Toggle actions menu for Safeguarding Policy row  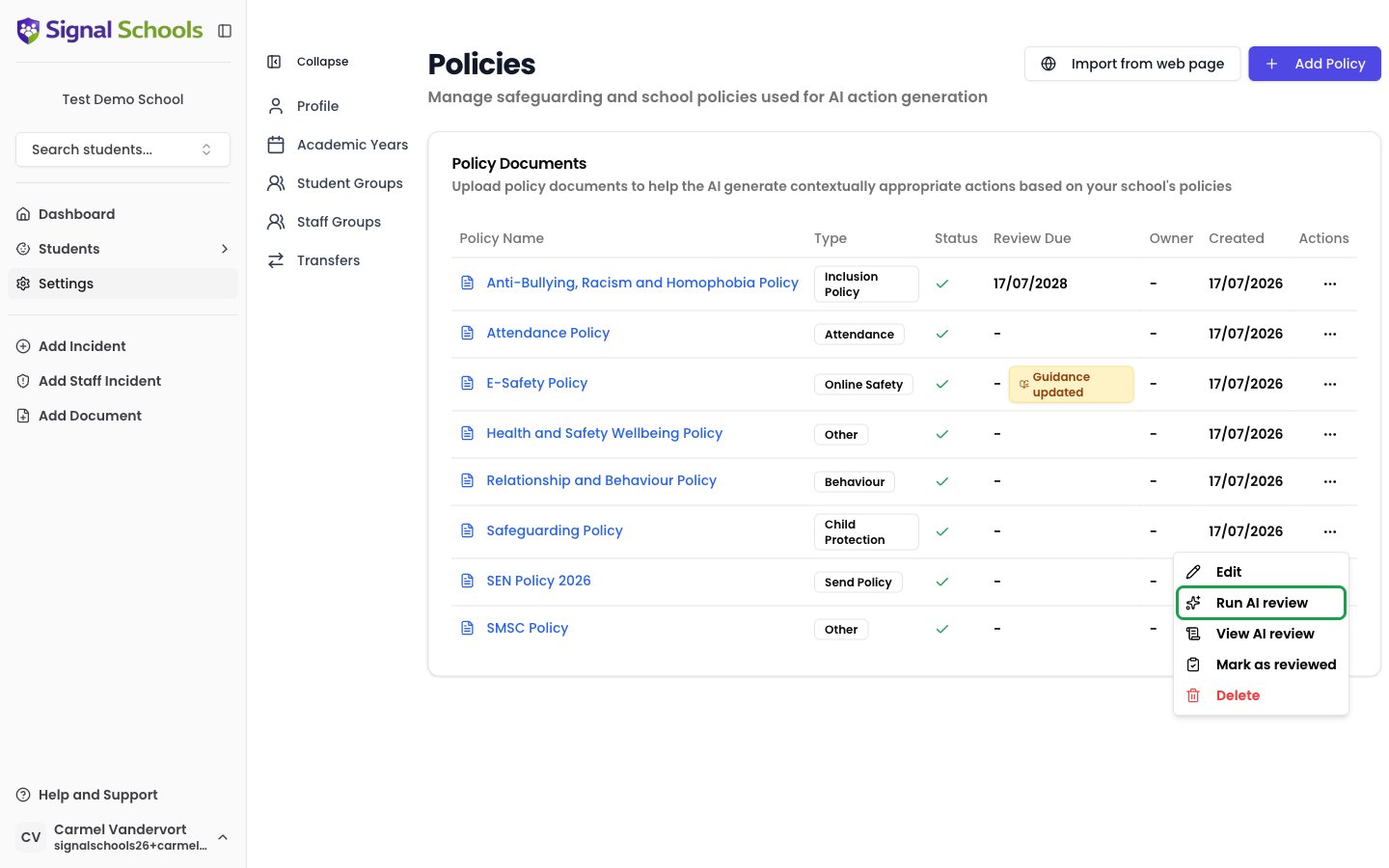[x=1330, y=531]
